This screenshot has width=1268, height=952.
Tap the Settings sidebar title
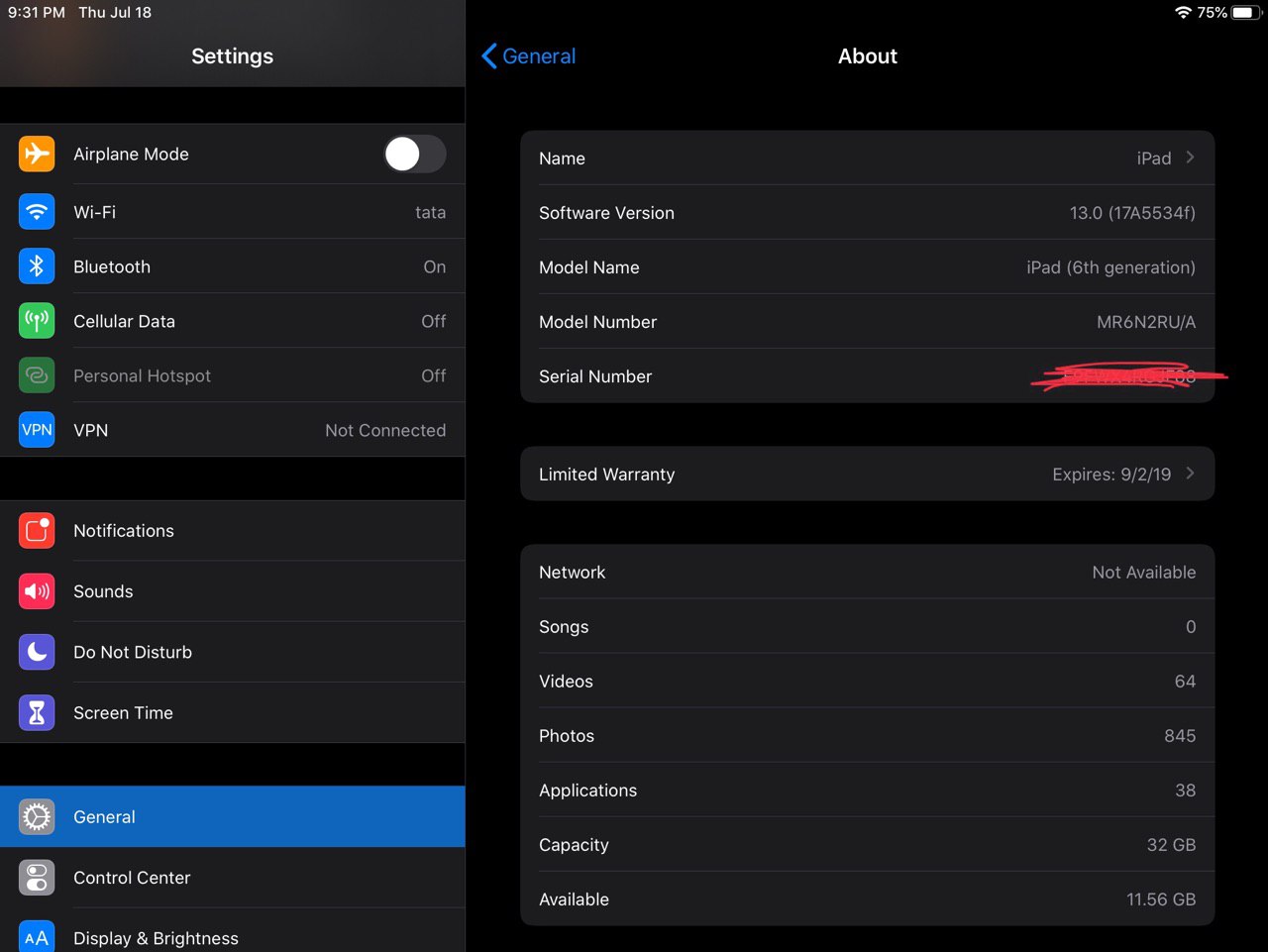(x=232, y=56)
